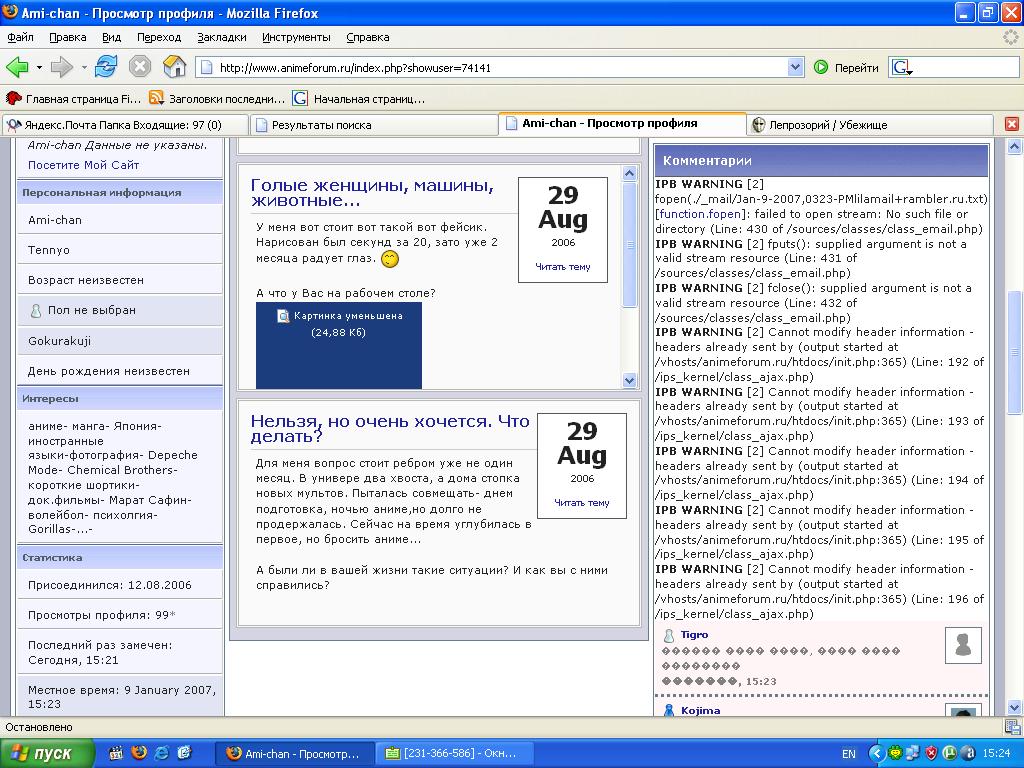Switch to the Результаты поиска tab
This screenshot has width=1024, height=768.
point(374,125)
